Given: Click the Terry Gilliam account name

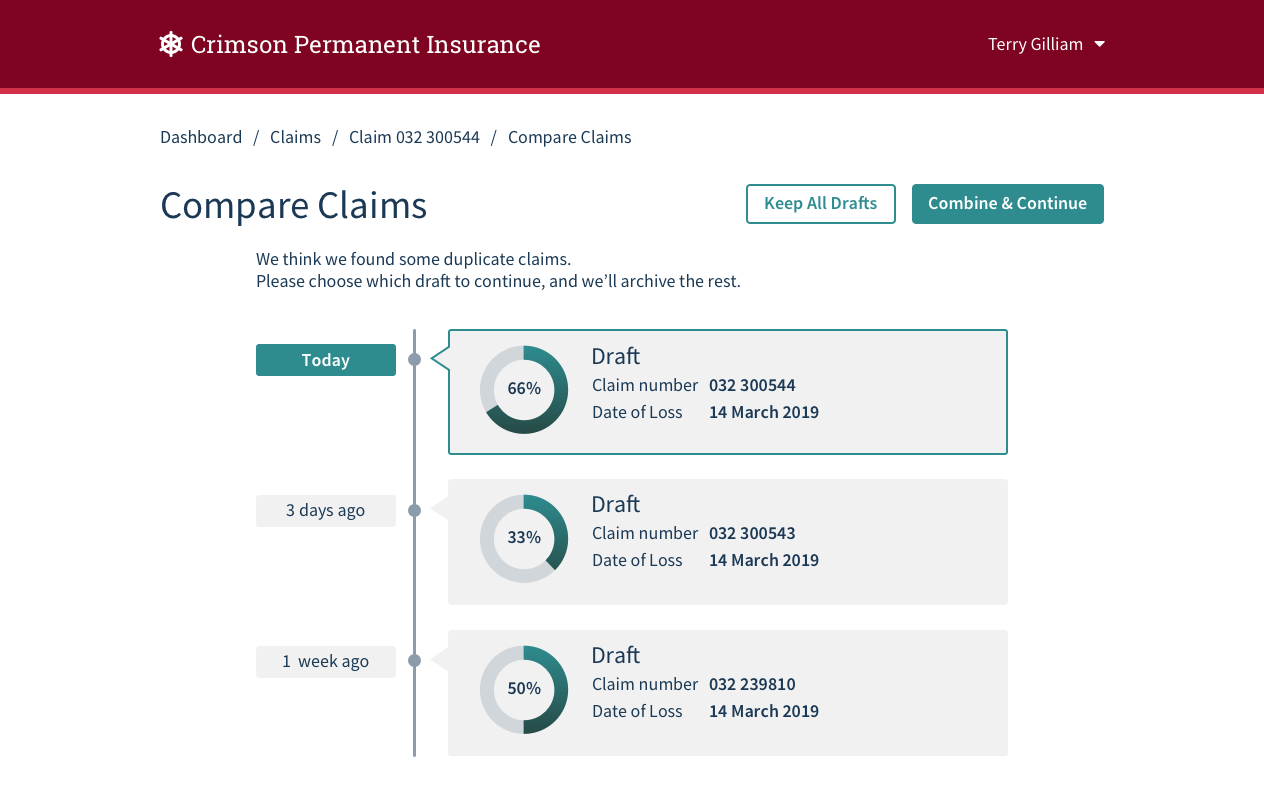Looking at the screenshot, I should coord(1035,44).
